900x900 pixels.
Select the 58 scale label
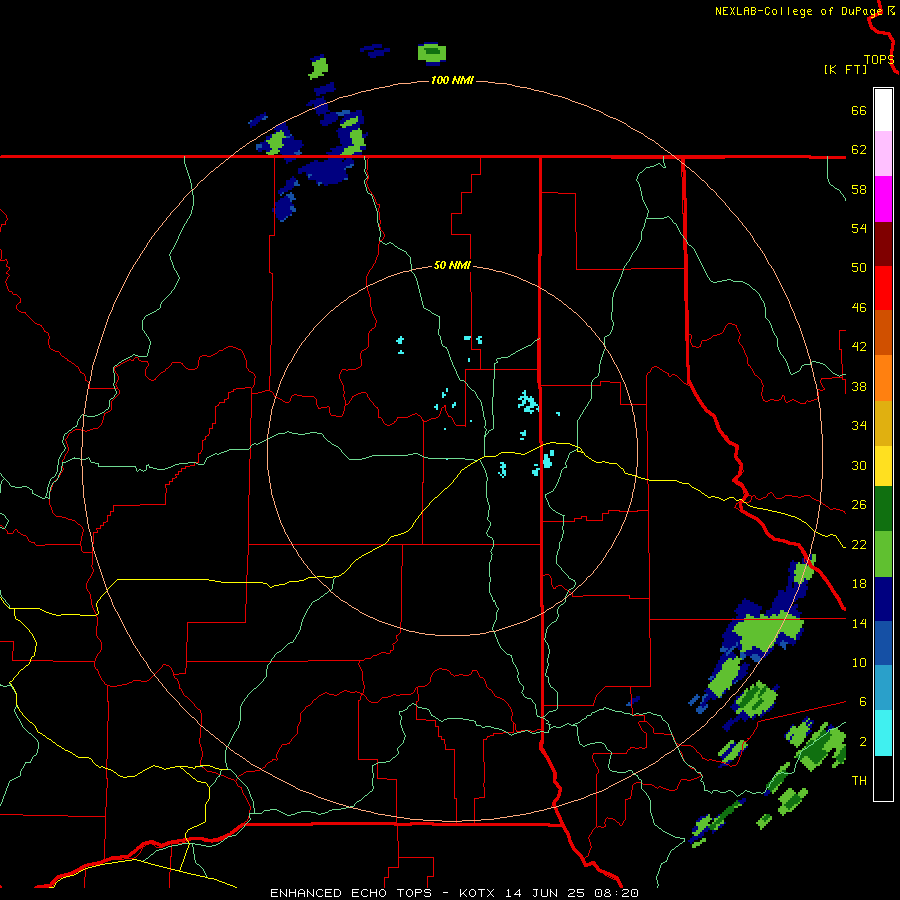[859, 189]
